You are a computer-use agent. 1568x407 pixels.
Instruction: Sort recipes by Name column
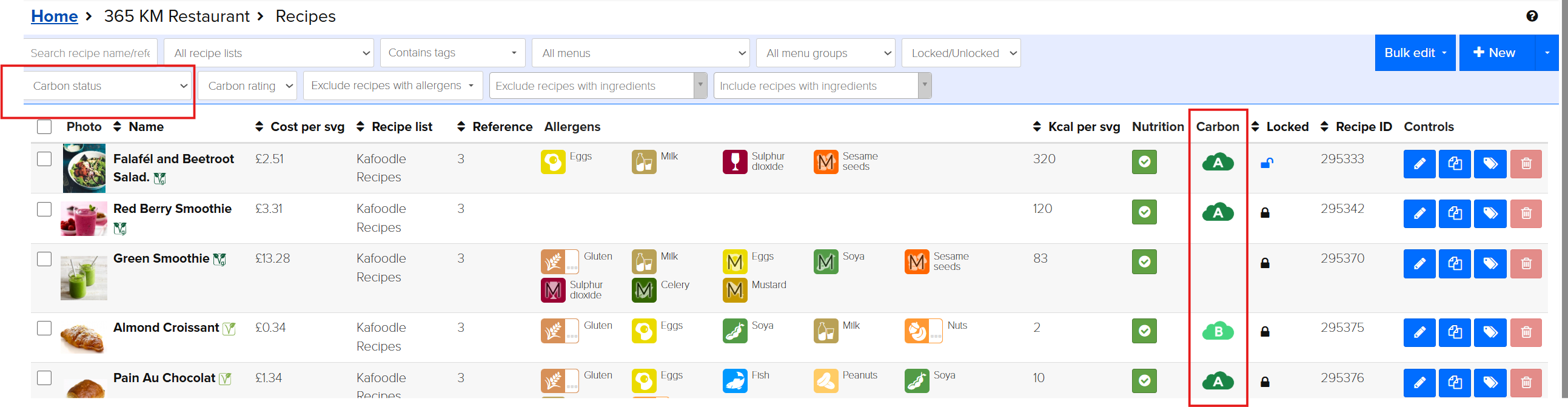[x=138, y=127]
